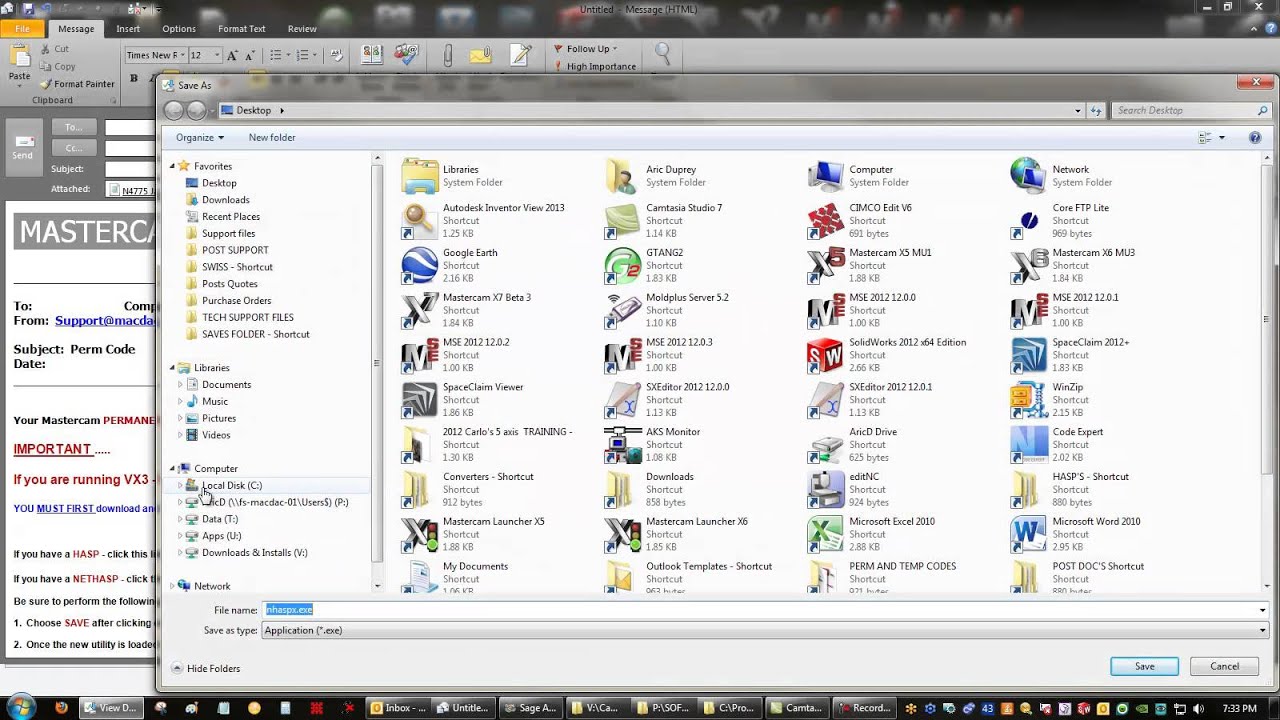Image resolution: width=1280 pixels, height=720 pixels.
Task: Click the Cancel button
Action: pos(1225,666)
